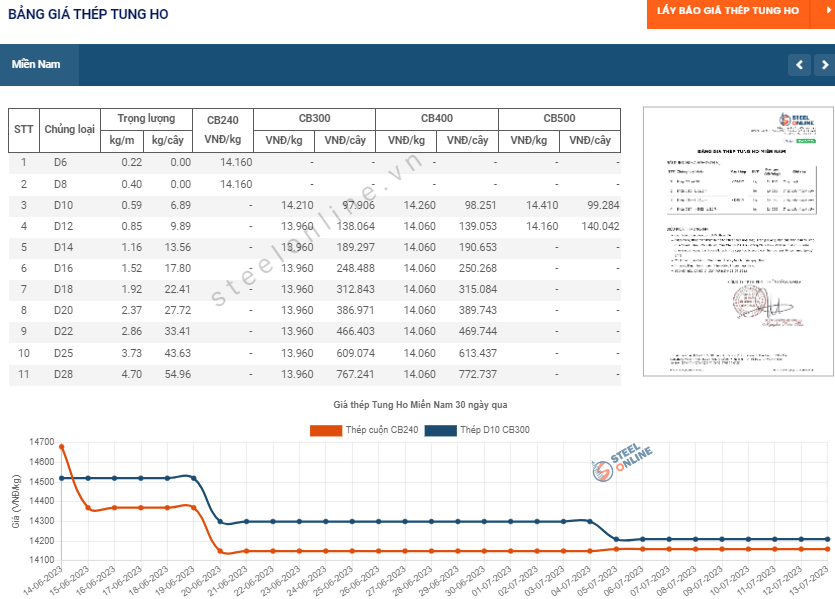Viewport: 835px width, 599px height.
Task: Toggle the Thép D10 CB300 legend label
Action: [494, 430]
